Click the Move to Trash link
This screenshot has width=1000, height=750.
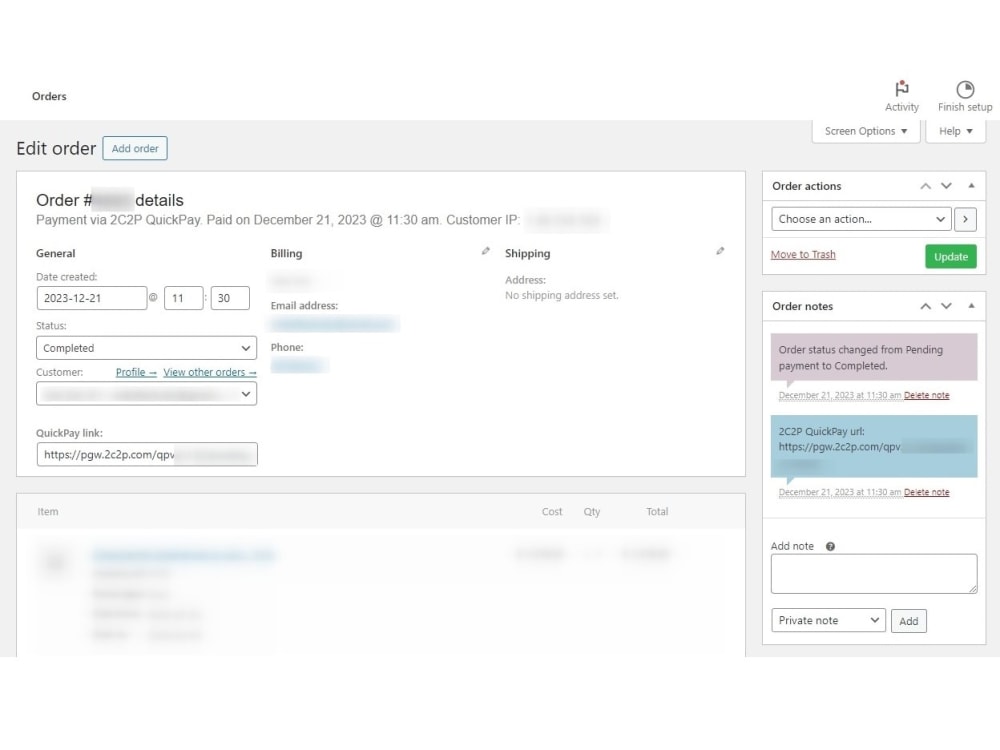[803, 255]
